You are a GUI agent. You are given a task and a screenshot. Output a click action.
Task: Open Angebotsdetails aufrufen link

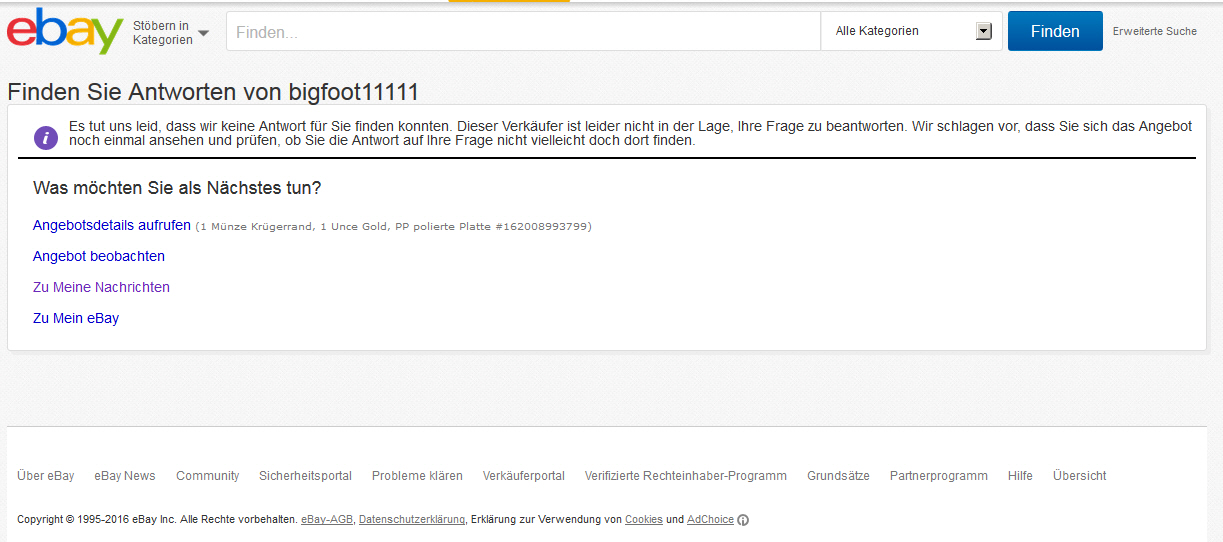[112, 225]
